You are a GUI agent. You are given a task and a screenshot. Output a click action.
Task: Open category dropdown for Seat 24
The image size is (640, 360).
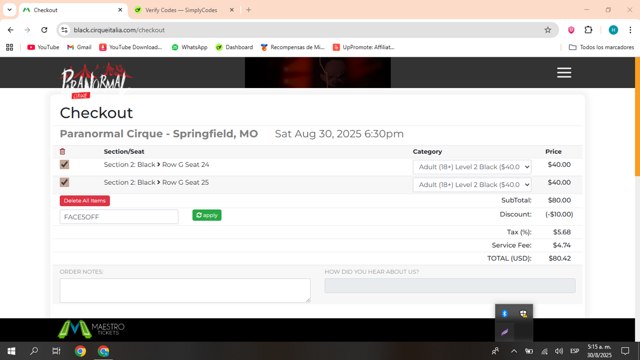pyautogui.click(x=472, y=167)
